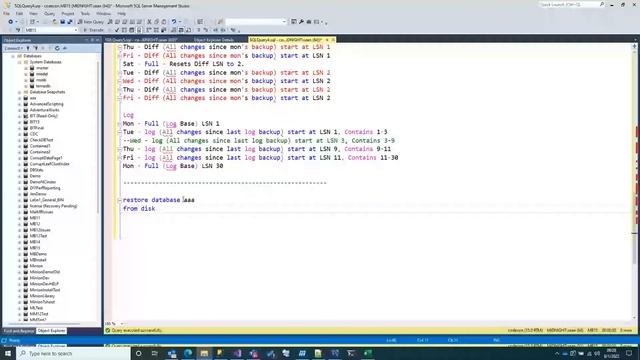Click the Copy icon in the toolbar
The width and height of the screenshot is (640, 360).
pos(157,22)
